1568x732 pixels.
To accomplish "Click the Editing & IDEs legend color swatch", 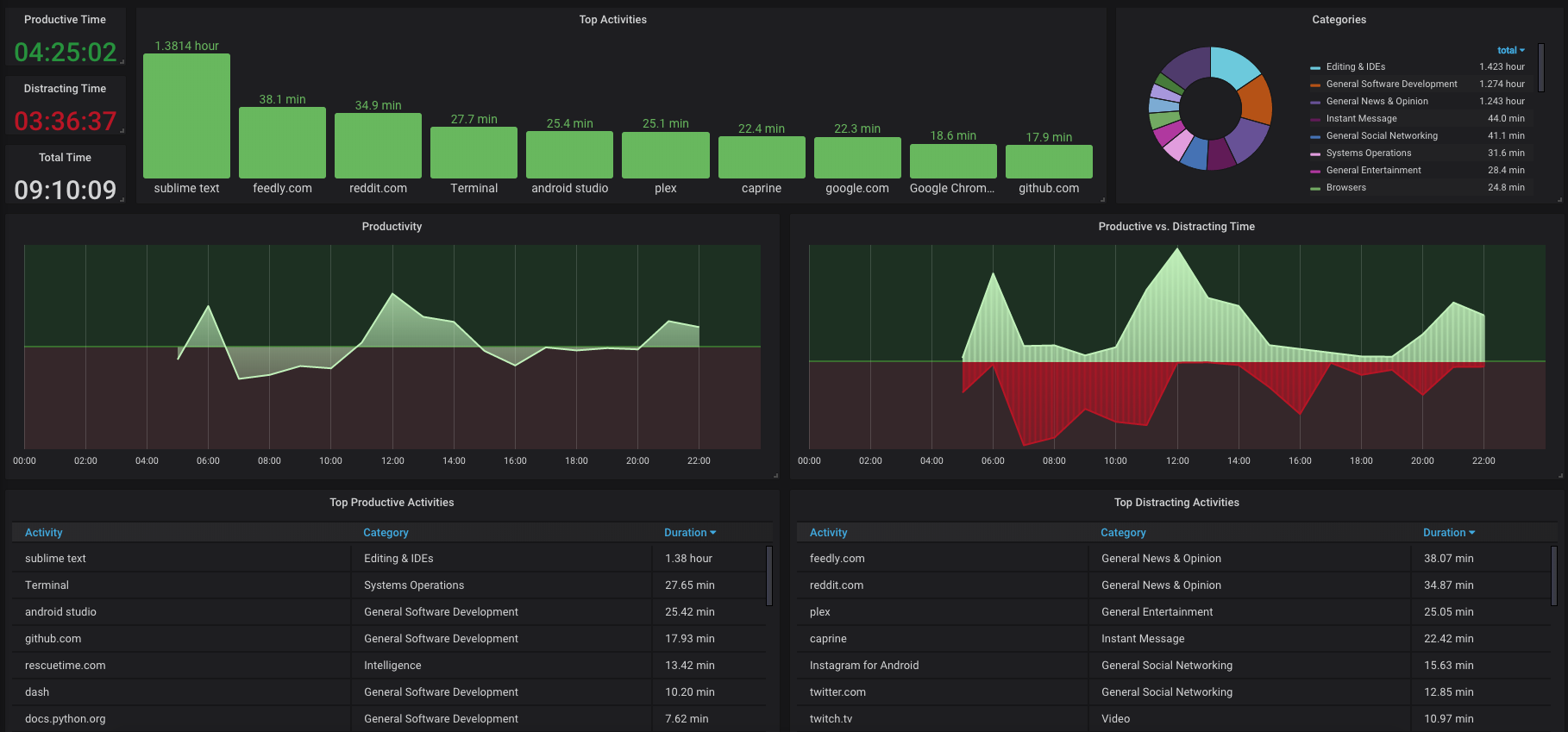I will tap(1315, 67).
